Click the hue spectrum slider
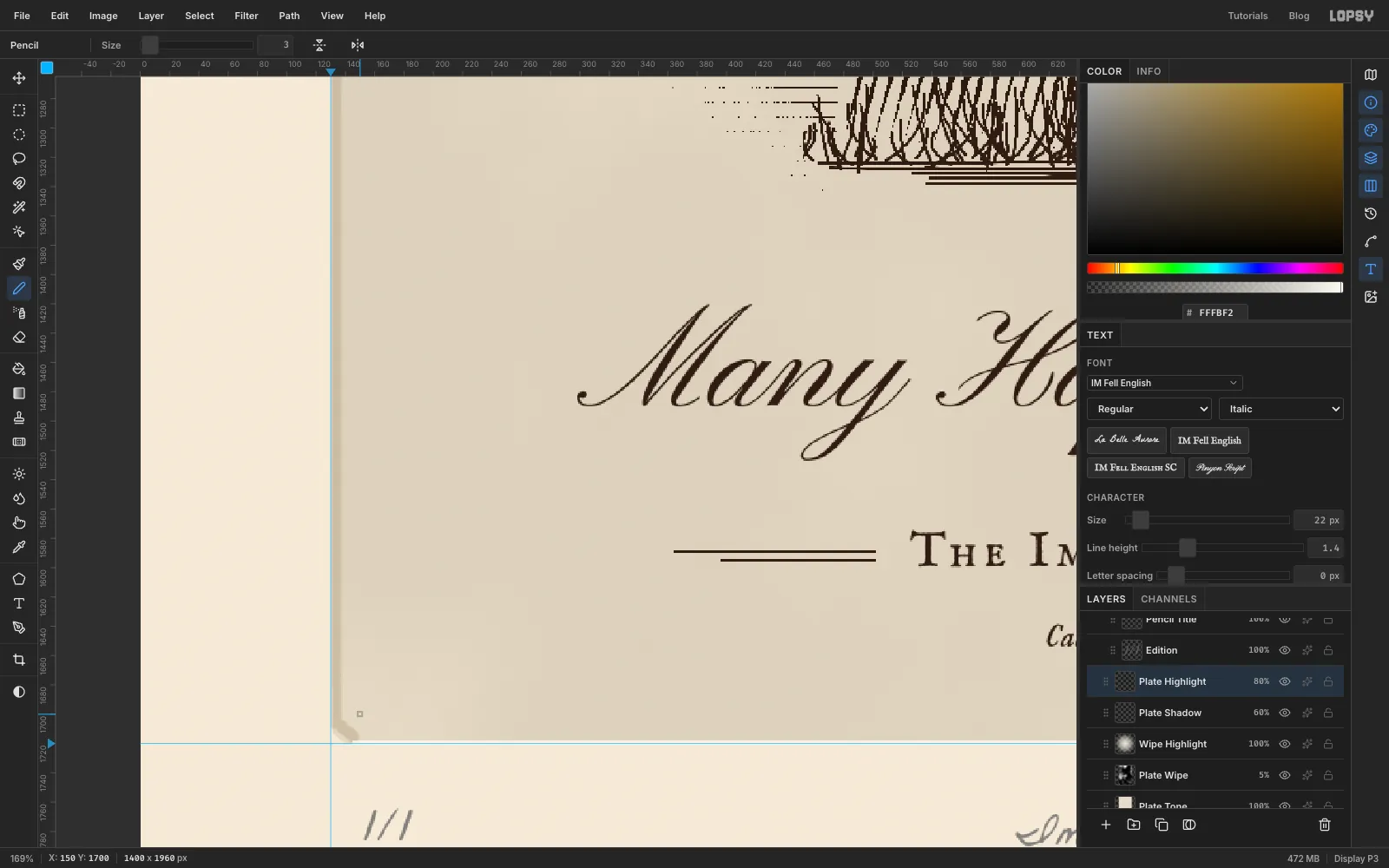The width and height of the screenshot is (1389, 868). [1215, 268]
